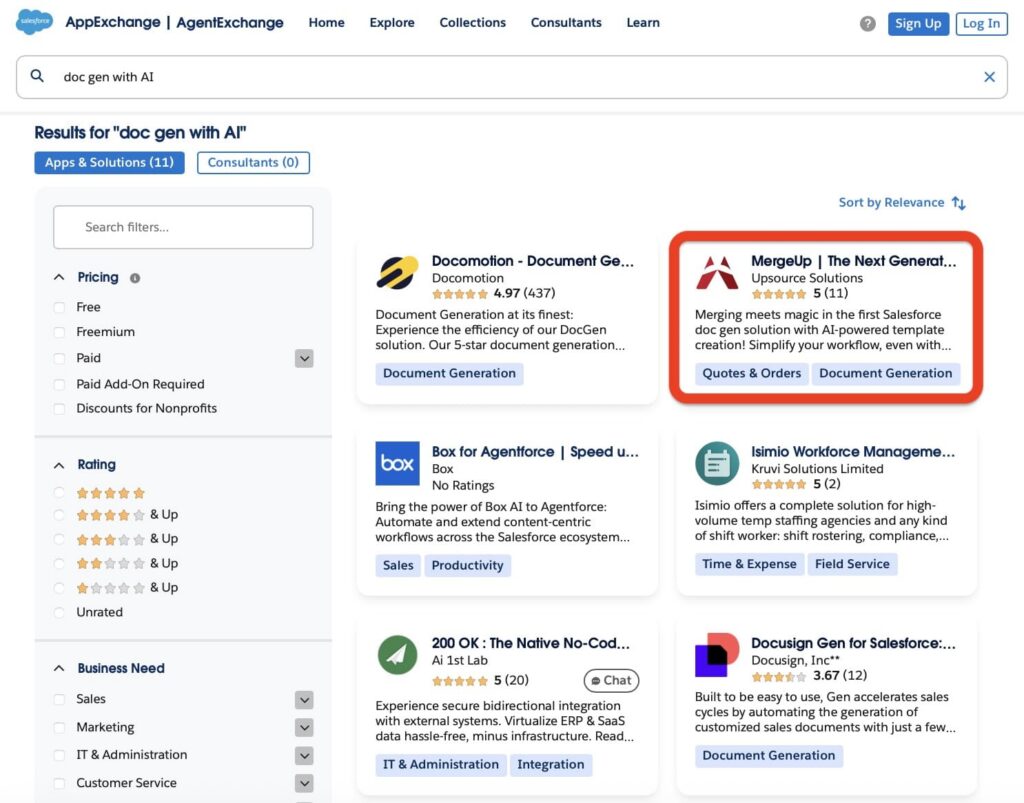Click the sort order arrows icon
Viewport: 1024px width, 803px height.
click(959, 203)
